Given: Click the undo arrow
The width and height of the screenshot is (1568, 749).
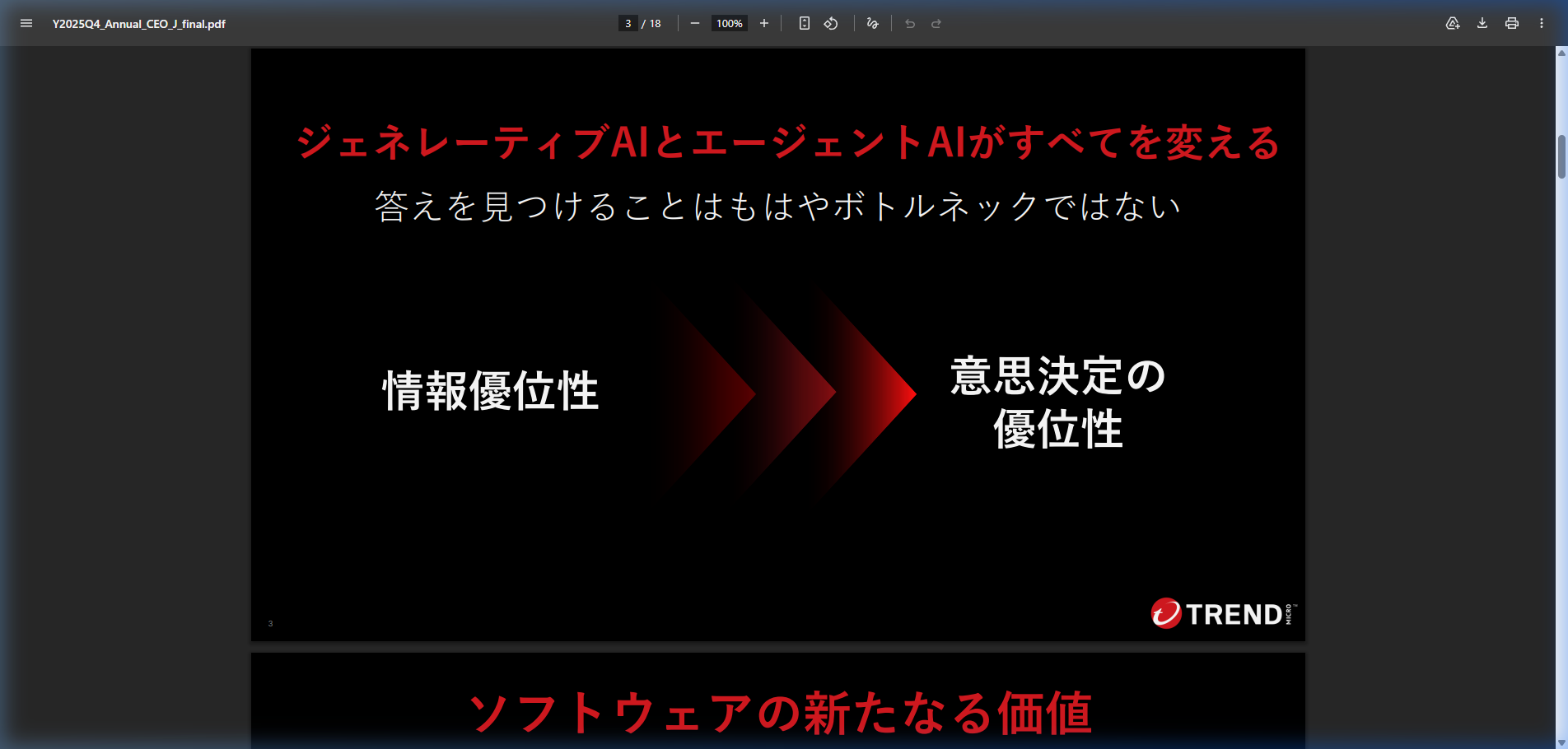Looking at the screenshot, I should pyautogui.click(x=910, y=23).
